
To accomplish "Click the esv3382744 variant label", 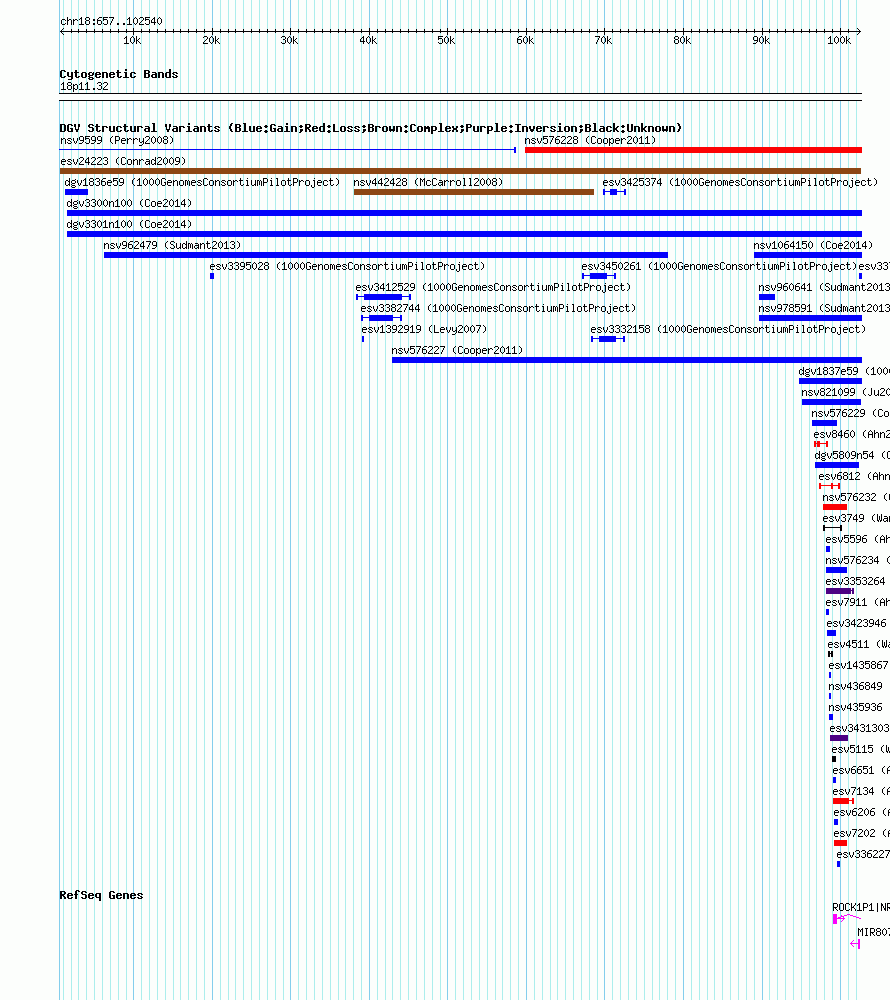I will (x=498, y=309).
